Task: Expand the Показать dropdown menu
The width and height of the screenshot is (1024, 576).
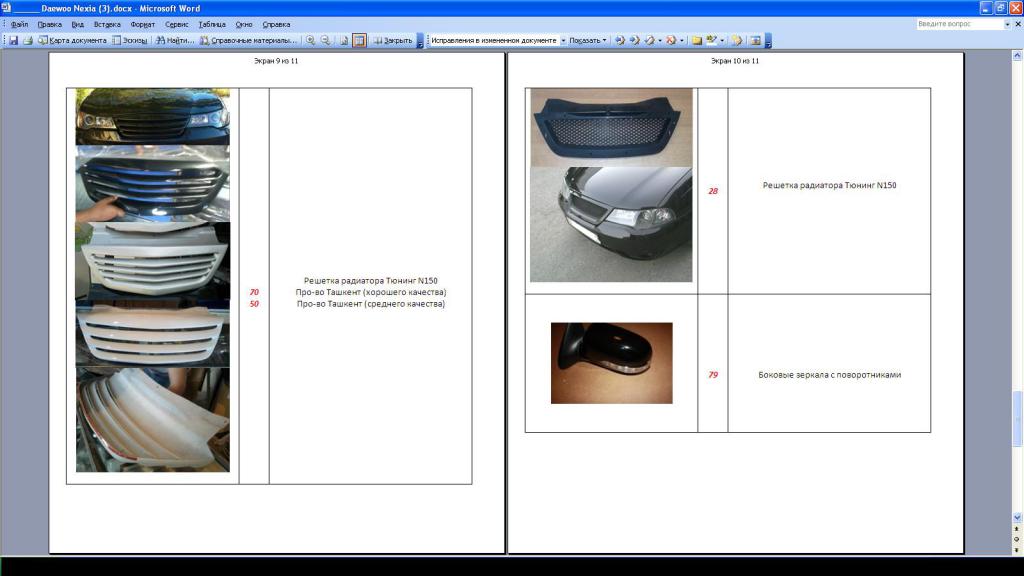Action: coord(588,41)
